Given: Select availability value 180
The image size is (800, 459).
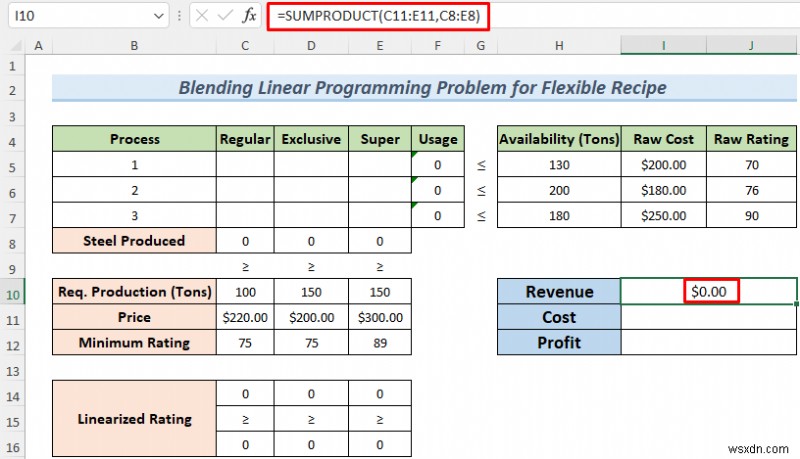Looking at the screenshot, I should 559,215.
